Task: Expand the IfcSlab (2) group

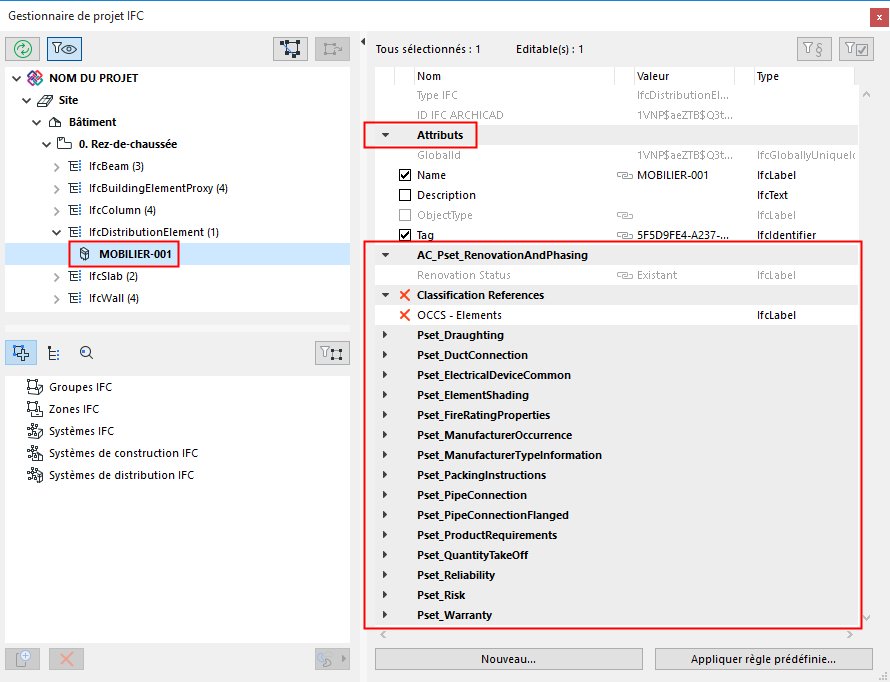Action: (x=57, y=277)
